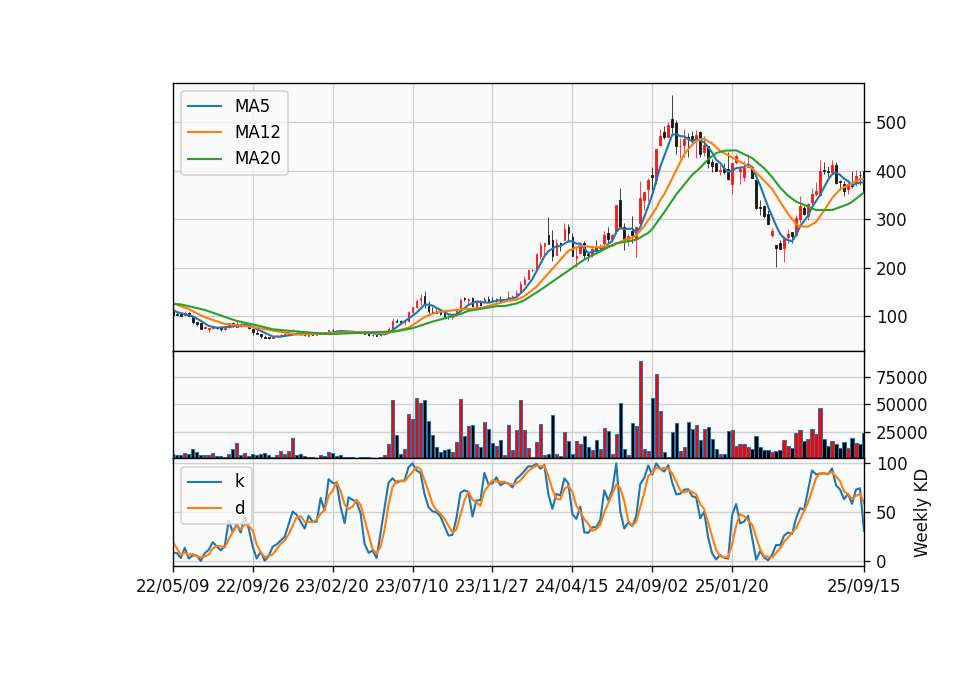Image resolution: width=960 pixels, height=690 pixels.
Task: Click the 23/02/20 date label
Action: pyautogui.click(x=332, y=586)
